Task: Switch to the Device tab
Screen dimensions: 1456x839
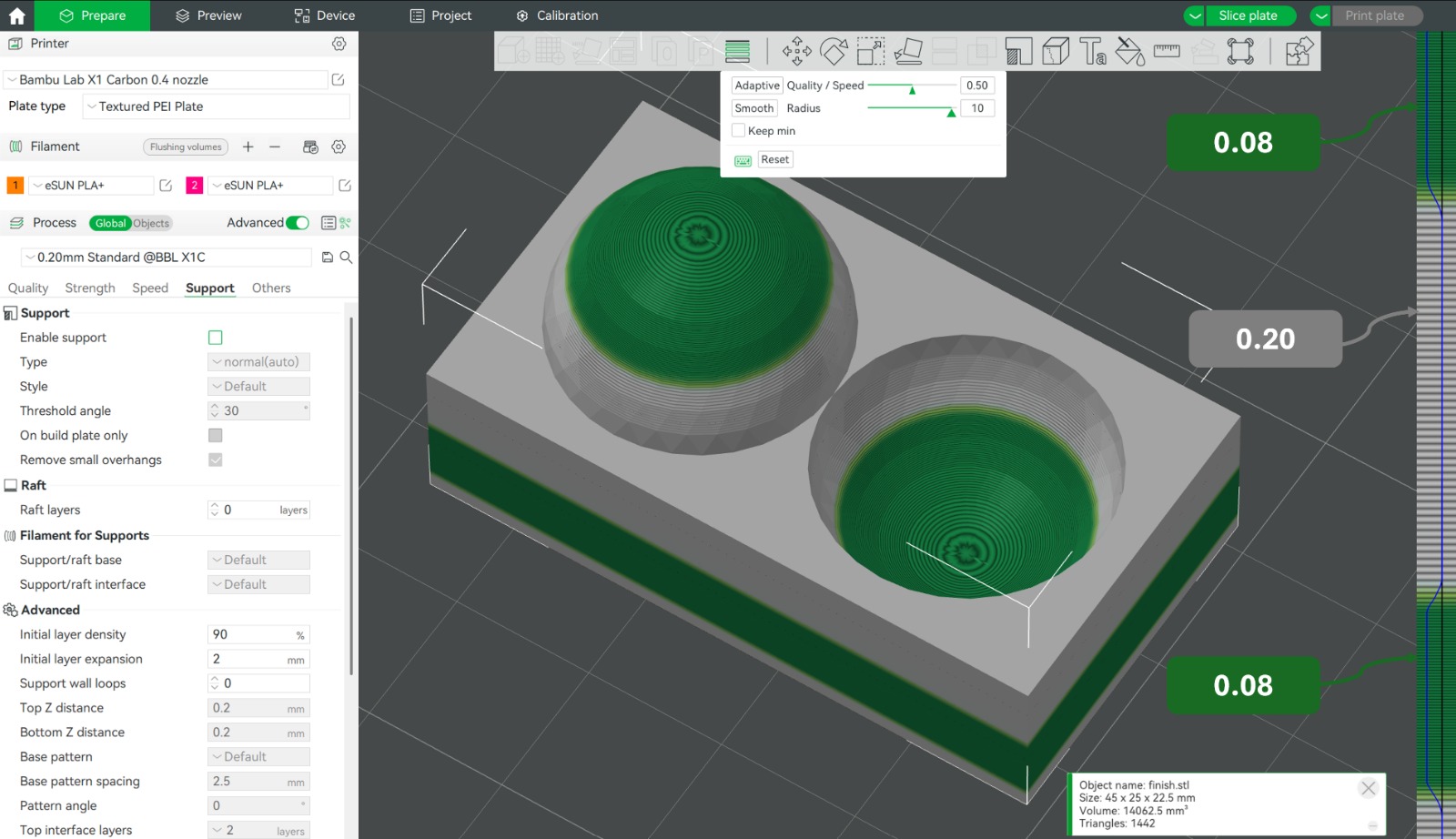Action: point(325,15)
